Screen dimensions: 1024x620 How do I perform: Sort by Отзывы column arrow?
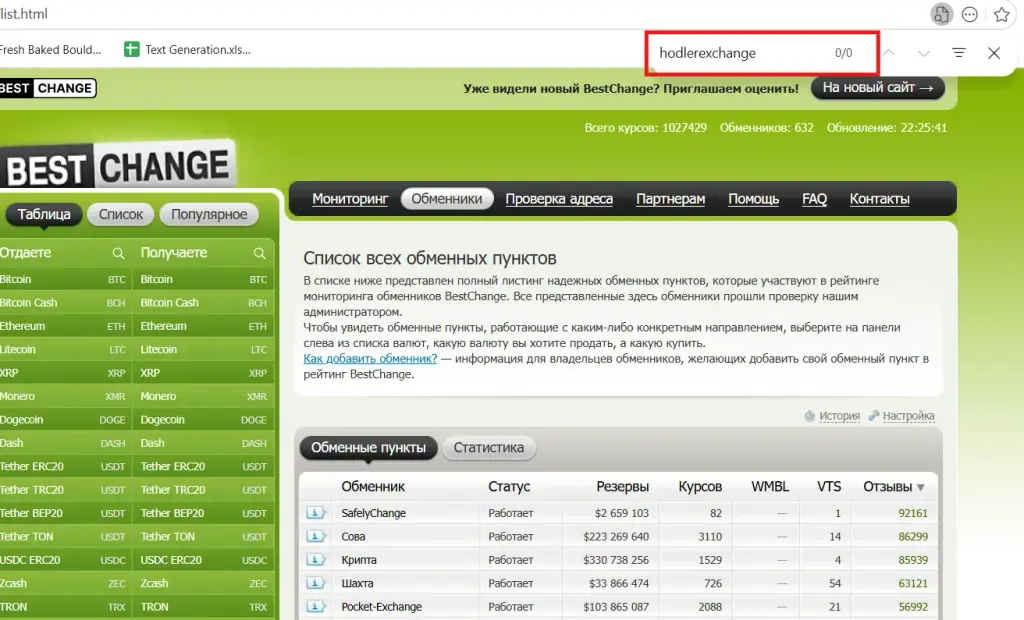[921, 487]
